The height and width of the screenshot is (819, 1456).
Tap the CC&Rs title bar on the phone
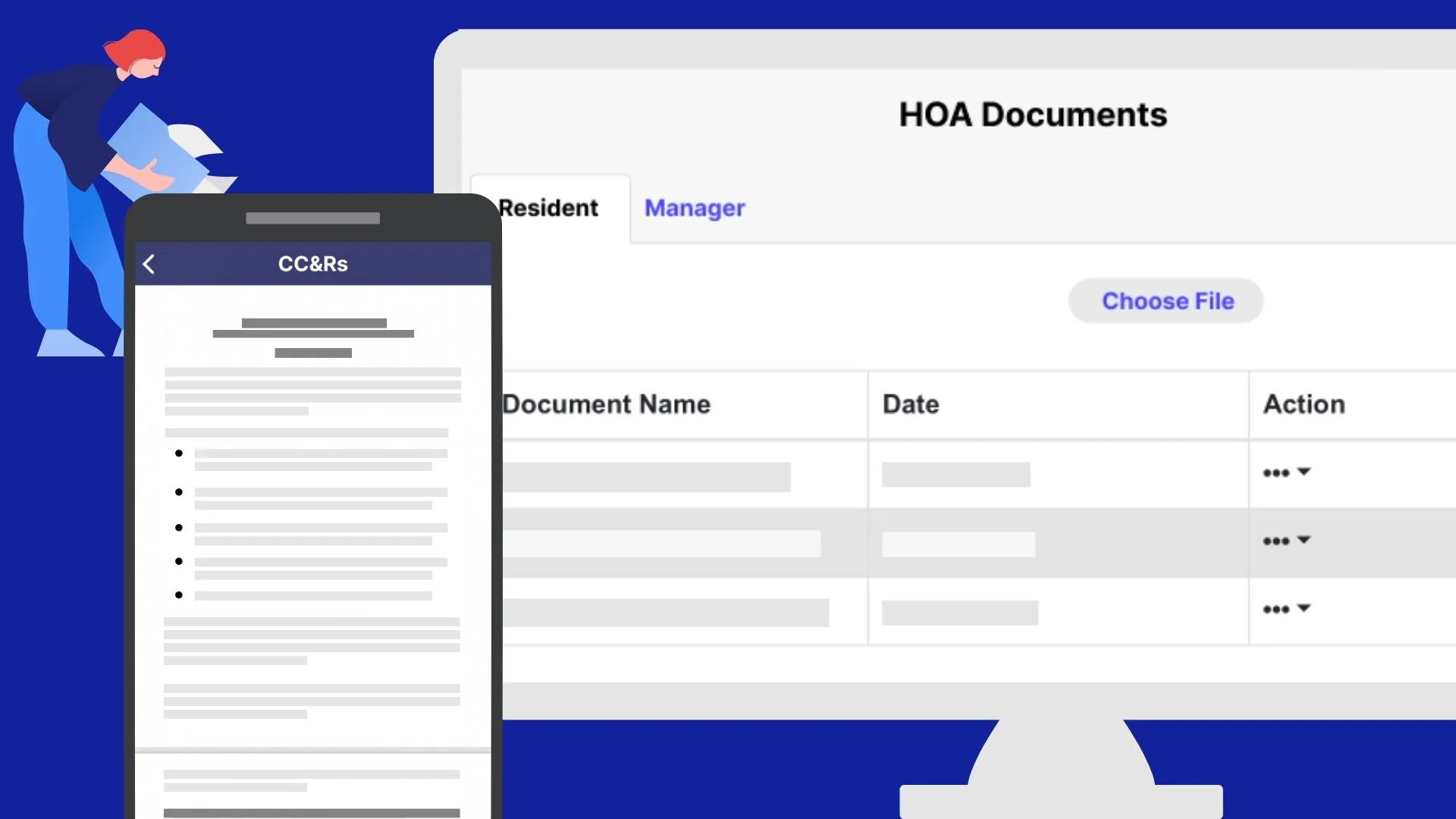point(312,264)
